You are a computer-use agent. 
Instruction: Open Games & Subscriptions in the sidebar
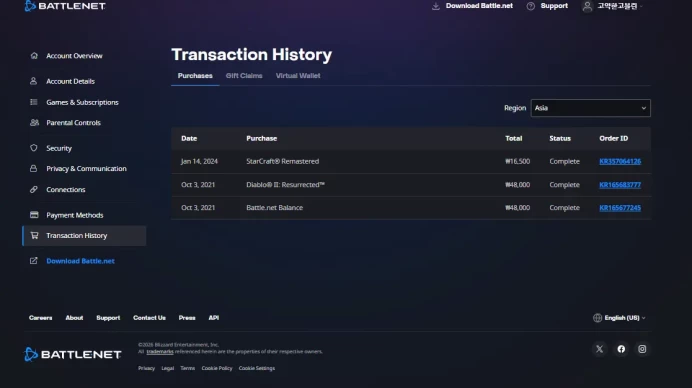82,102
